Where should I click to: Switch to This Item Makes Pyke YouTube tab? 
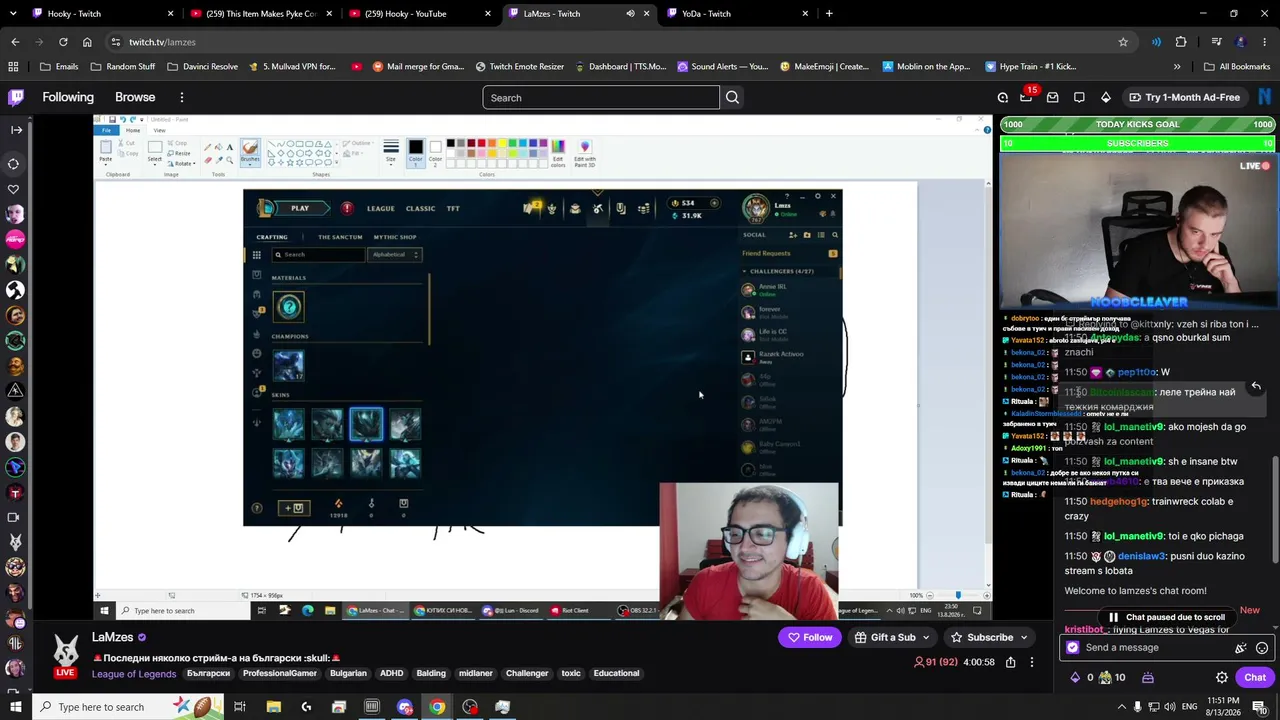pyautogui.click(x=260, y=14)
